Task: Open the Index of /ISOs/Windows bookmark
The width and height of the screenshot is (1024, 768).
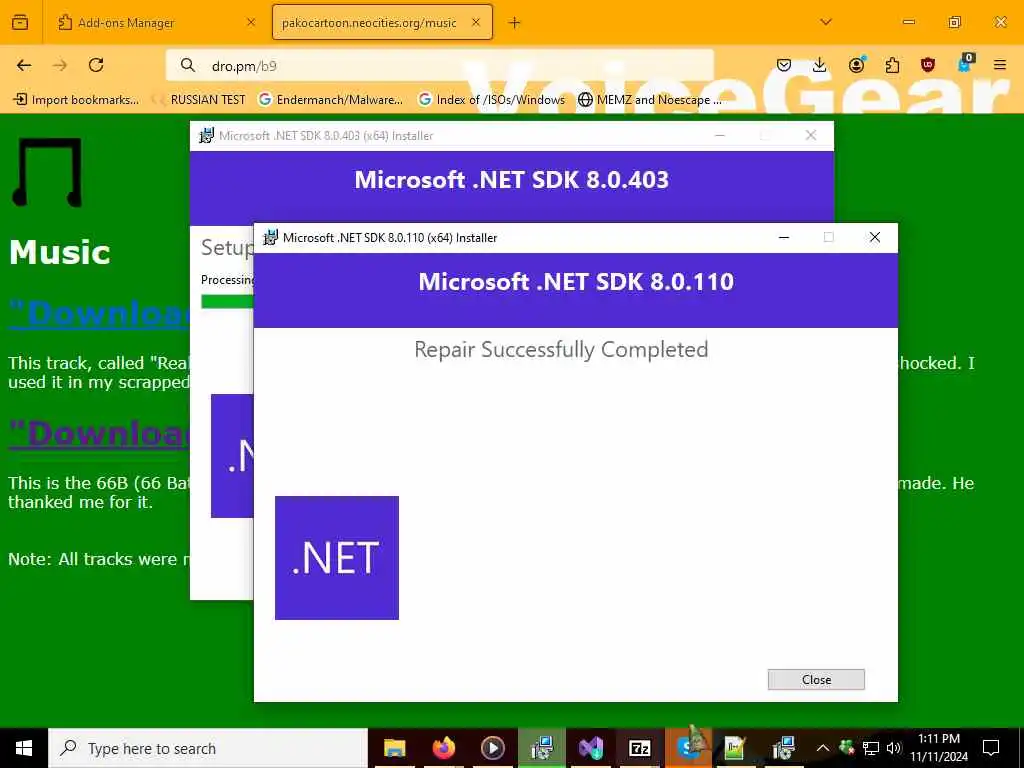Action: [492, 100]
